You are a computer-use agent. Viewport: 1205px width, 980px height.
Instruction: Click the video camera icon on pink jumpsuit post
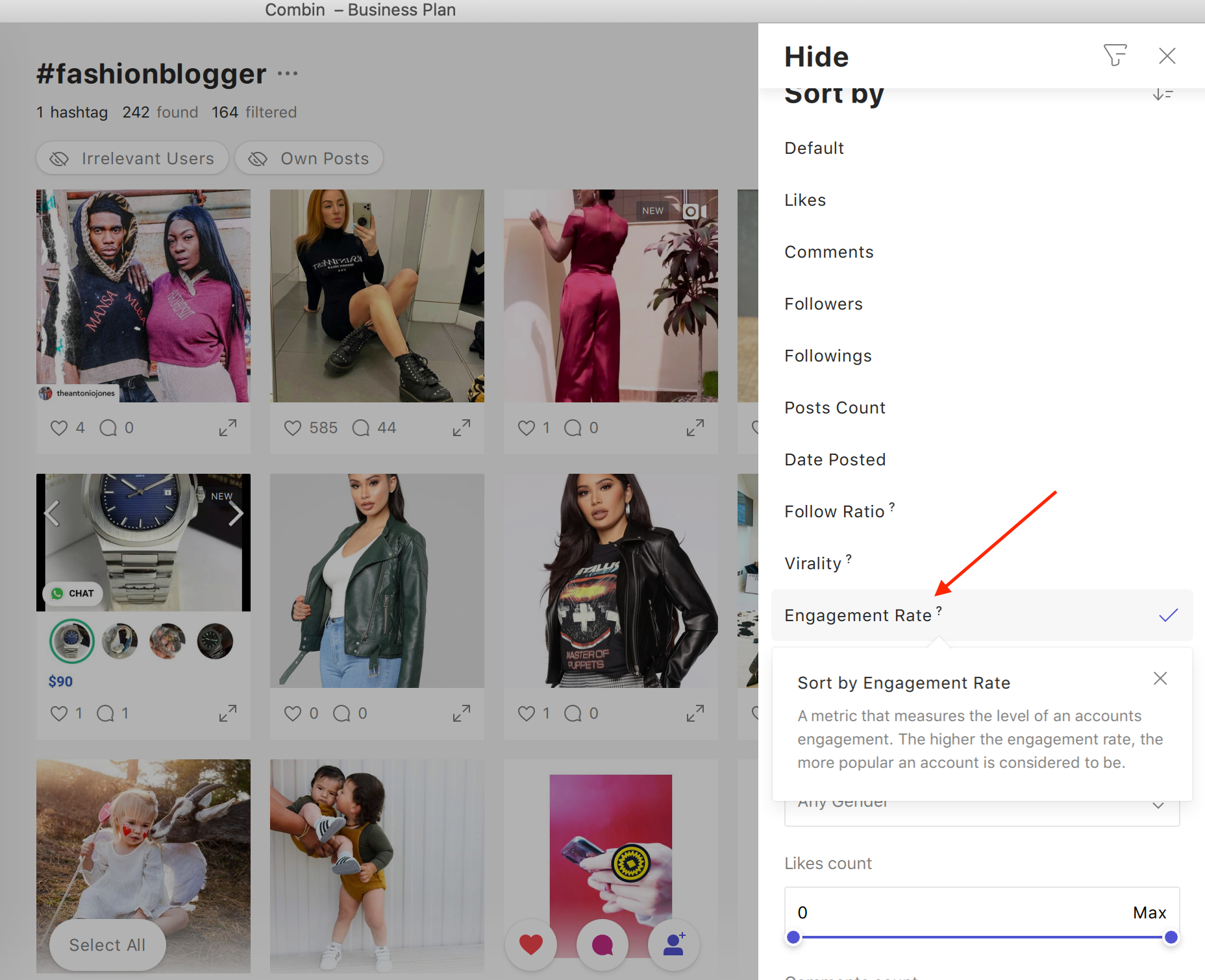[693, 211]
